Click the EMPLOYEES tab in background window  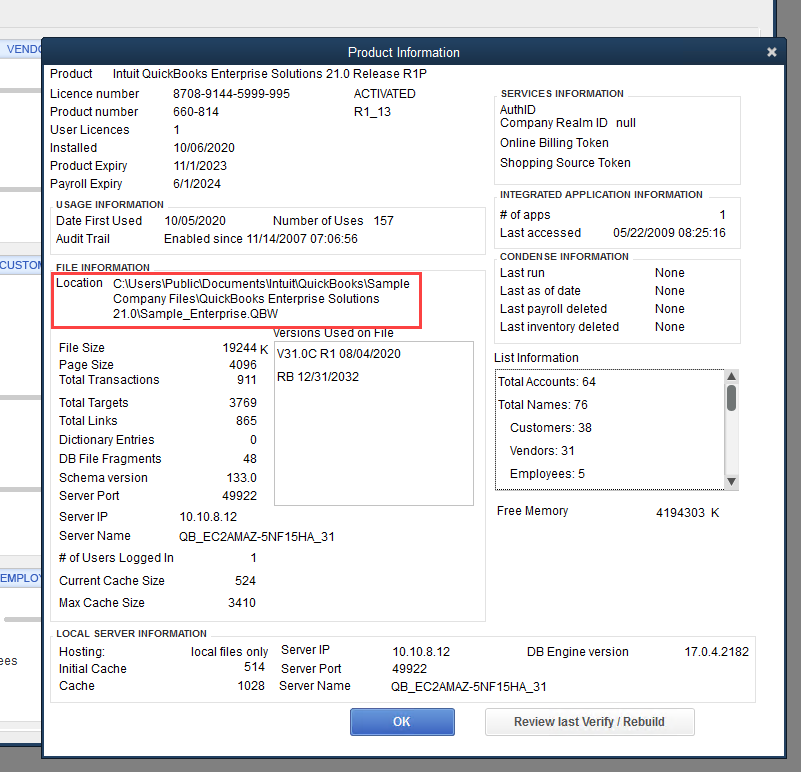pos(20,578)
